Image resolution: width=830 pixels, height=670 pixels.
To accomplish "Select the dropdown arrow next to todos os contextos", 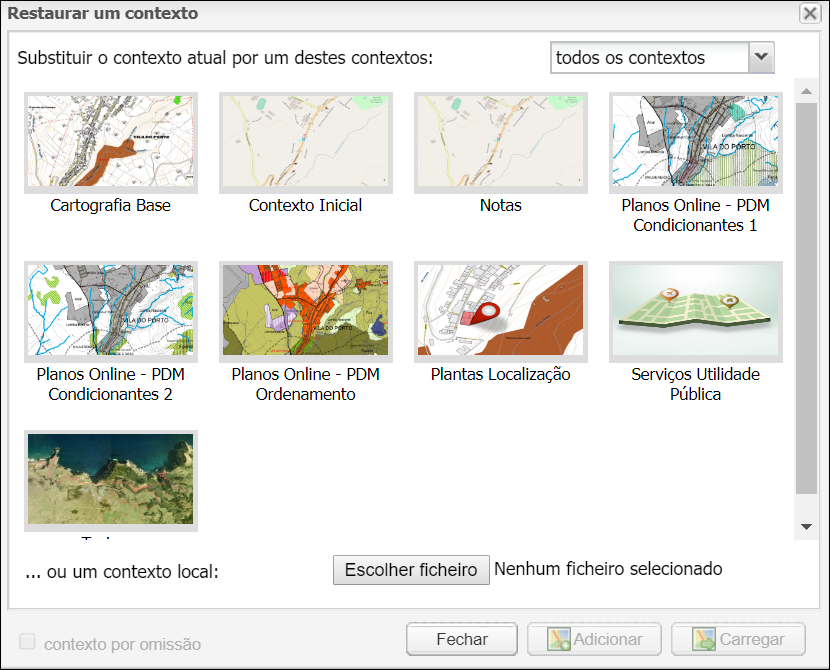I will (x=762, y=57).
